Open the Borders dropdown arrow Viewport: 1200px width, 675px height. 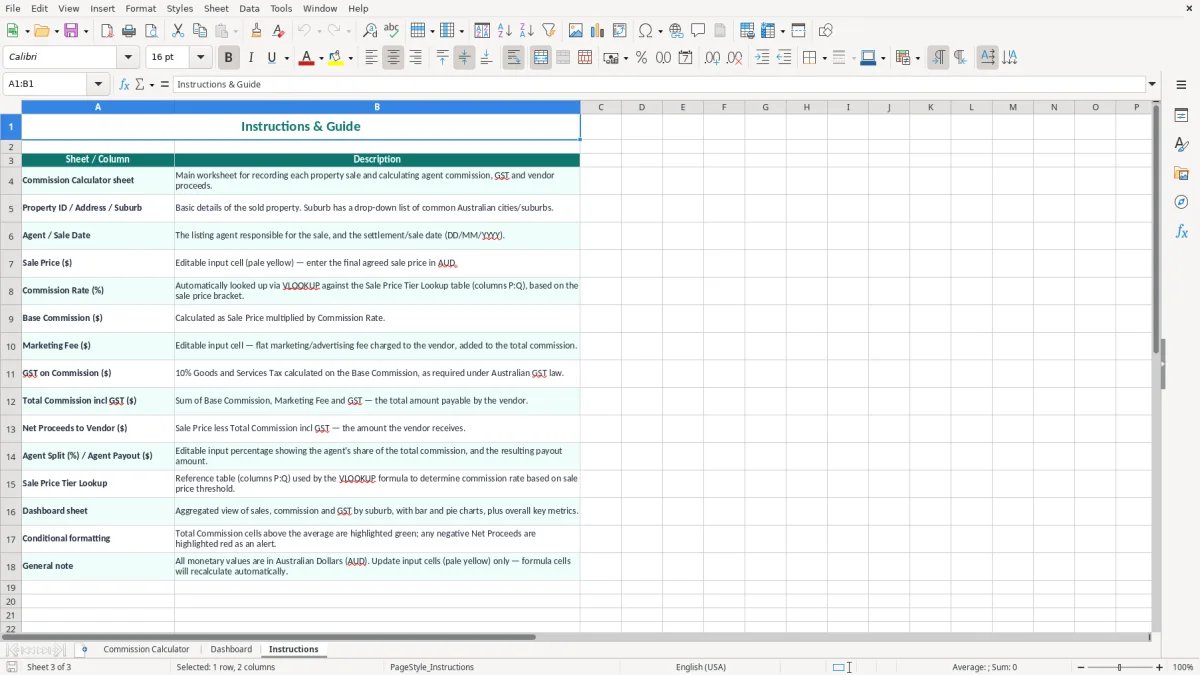pyautogui.click(x=825, y=58)
